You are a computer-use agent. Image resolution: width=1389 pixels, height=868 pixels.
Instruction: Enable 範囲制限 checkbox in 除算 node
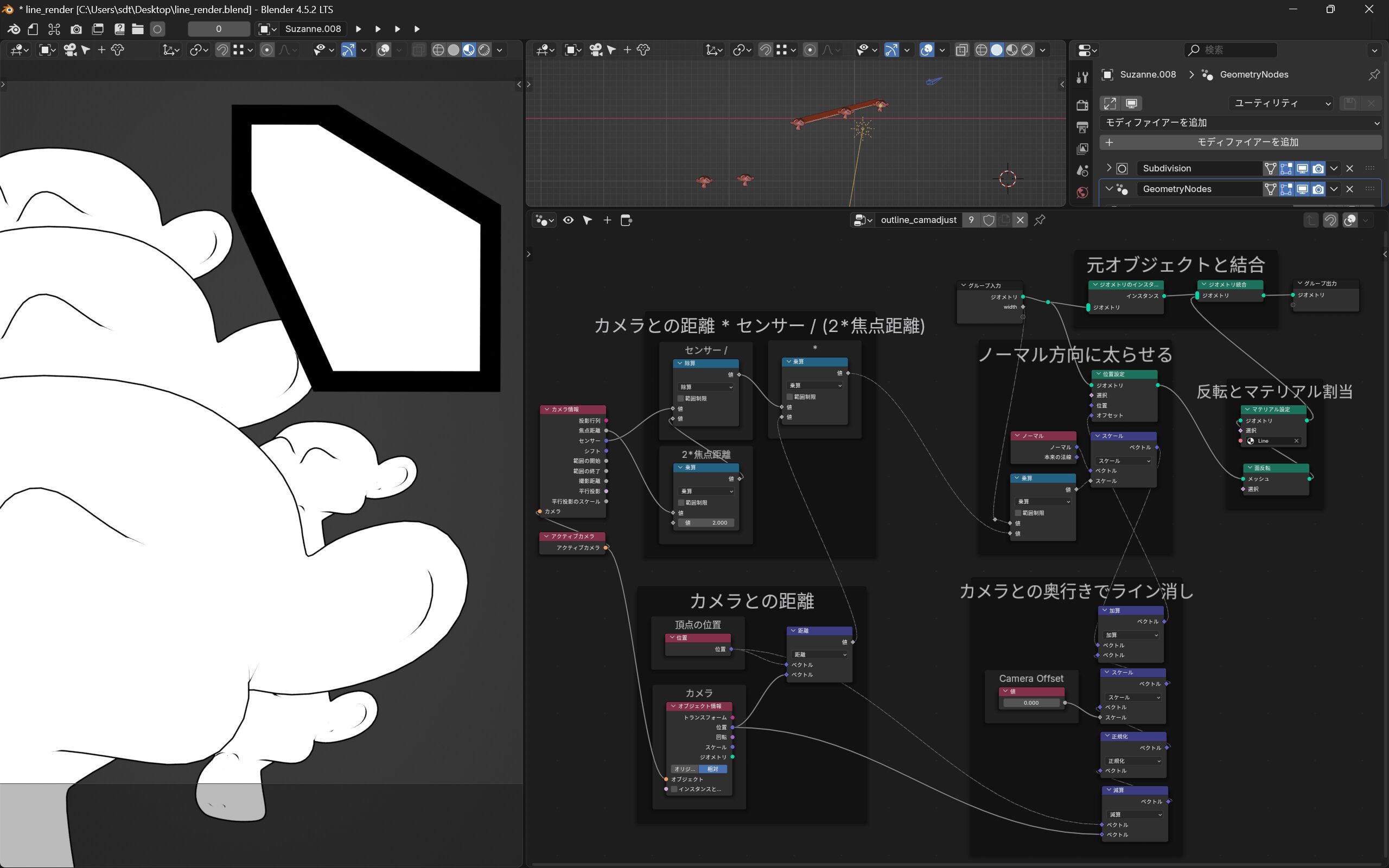(x=681, y=398)
